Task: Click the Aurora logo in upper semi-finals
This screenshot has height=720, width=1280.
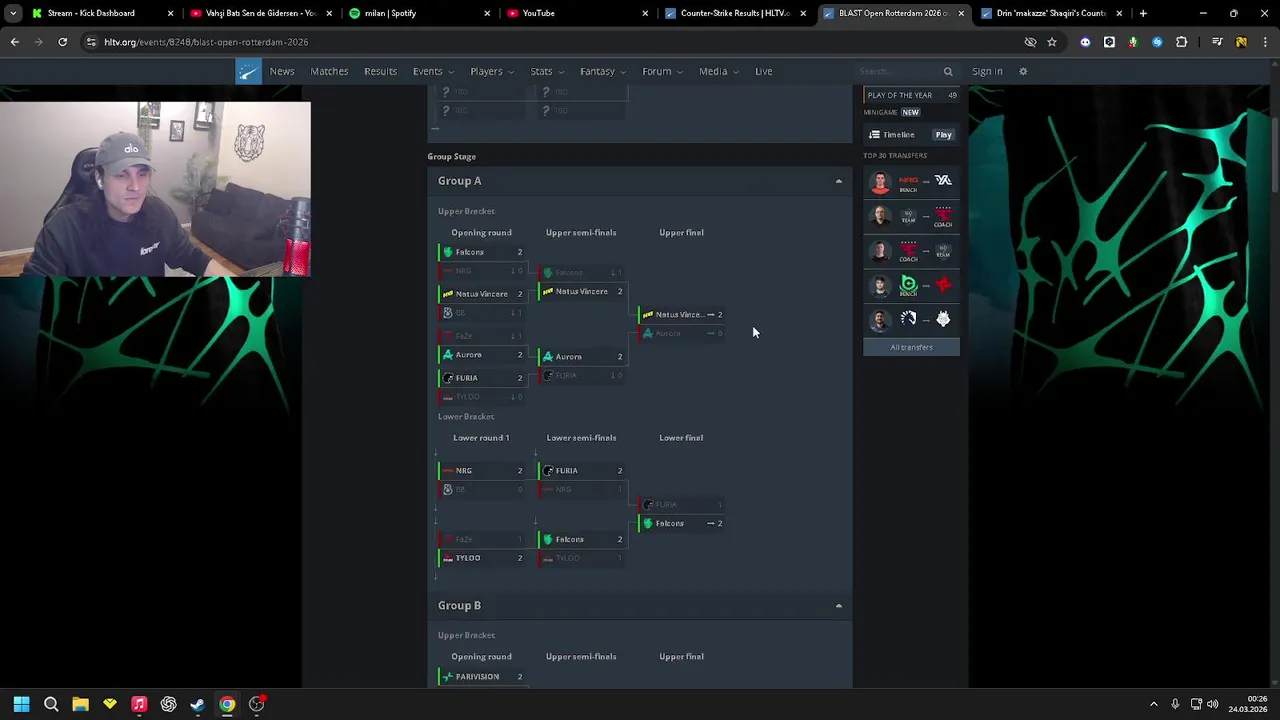Action: pos(548,357)
